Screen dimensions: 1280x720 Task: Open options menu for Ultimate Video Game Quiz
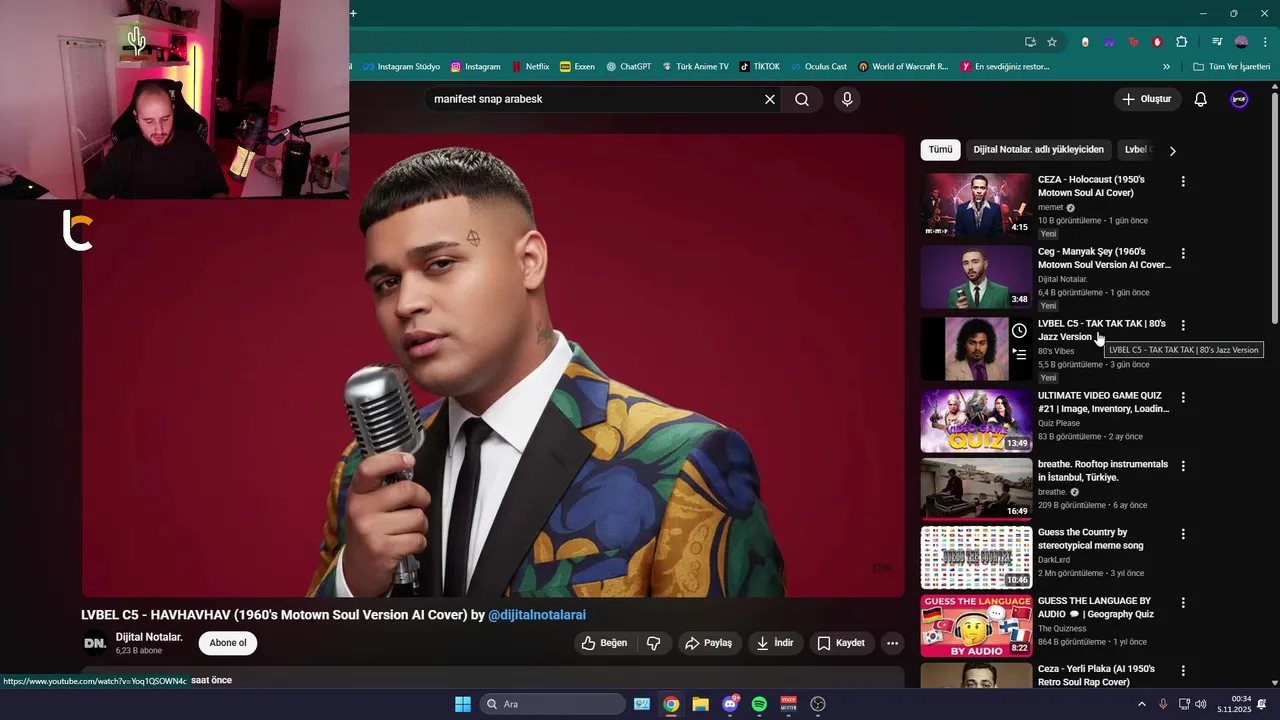point(1183,398)
